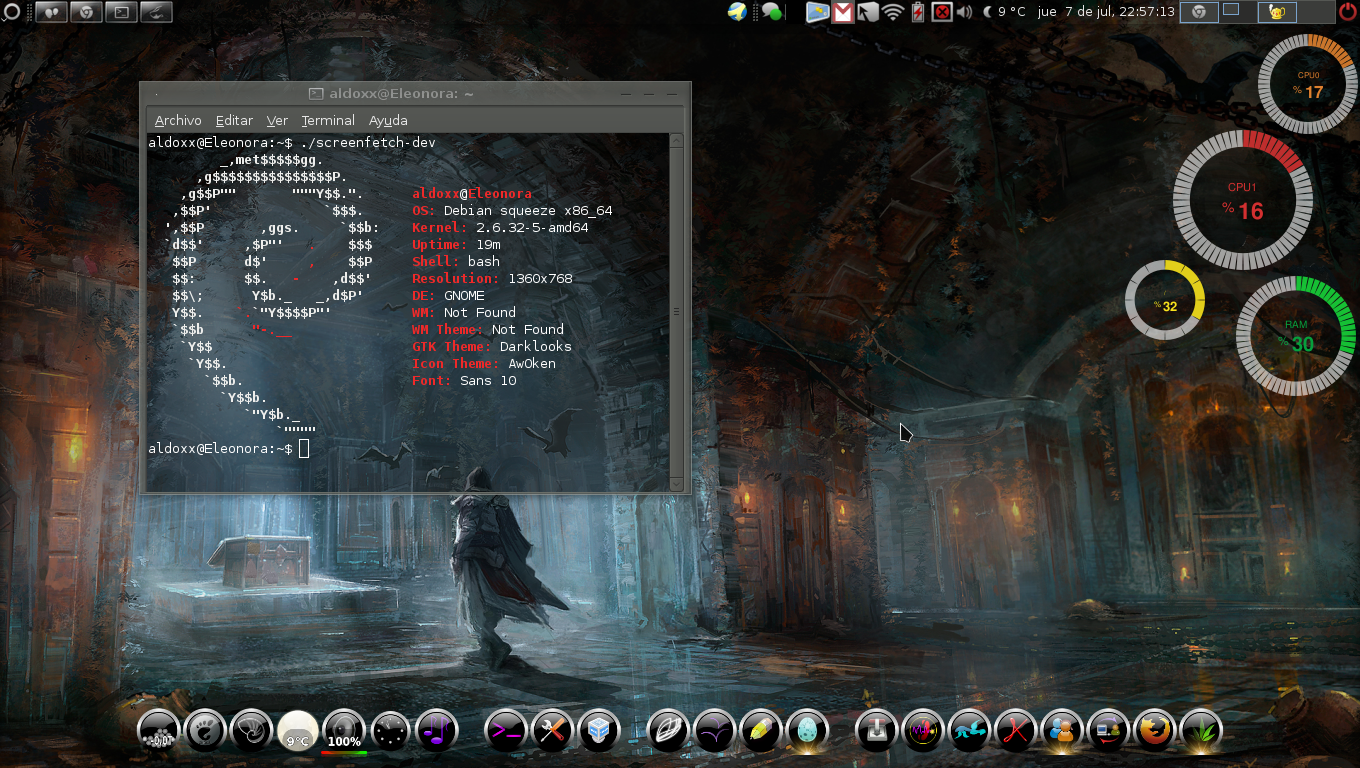Click the text "Debian squeeze x86_64"
This screenshot has height=768, width=1360.
528,211
